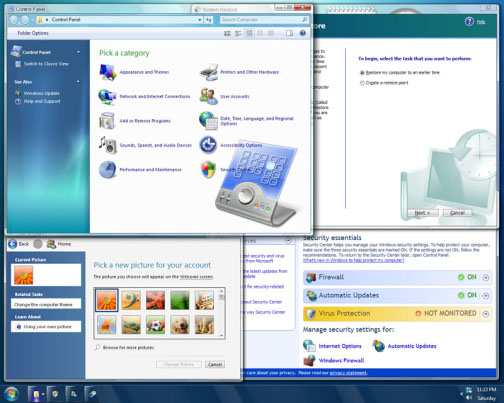Open Accessibility Options icon
Image resolution: width=504 pixels, height=403 pixels.
tap(208, 145)
